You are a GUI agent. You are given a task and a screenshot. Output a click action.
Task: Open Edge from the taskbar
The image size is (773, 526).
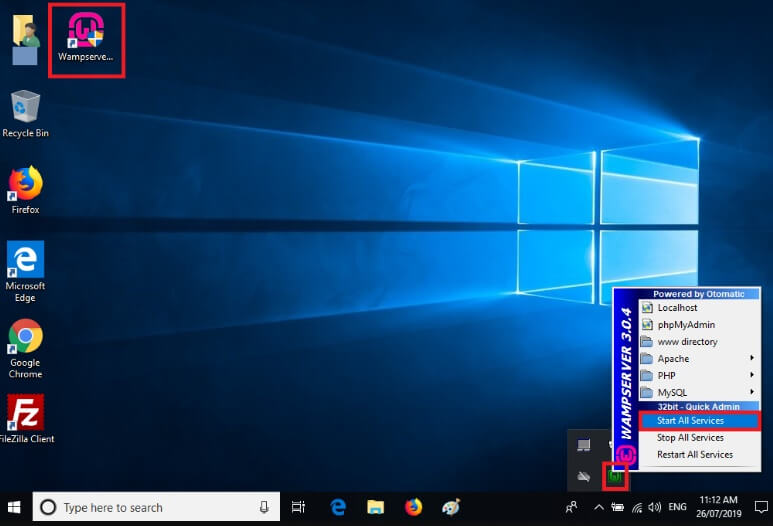338,507
